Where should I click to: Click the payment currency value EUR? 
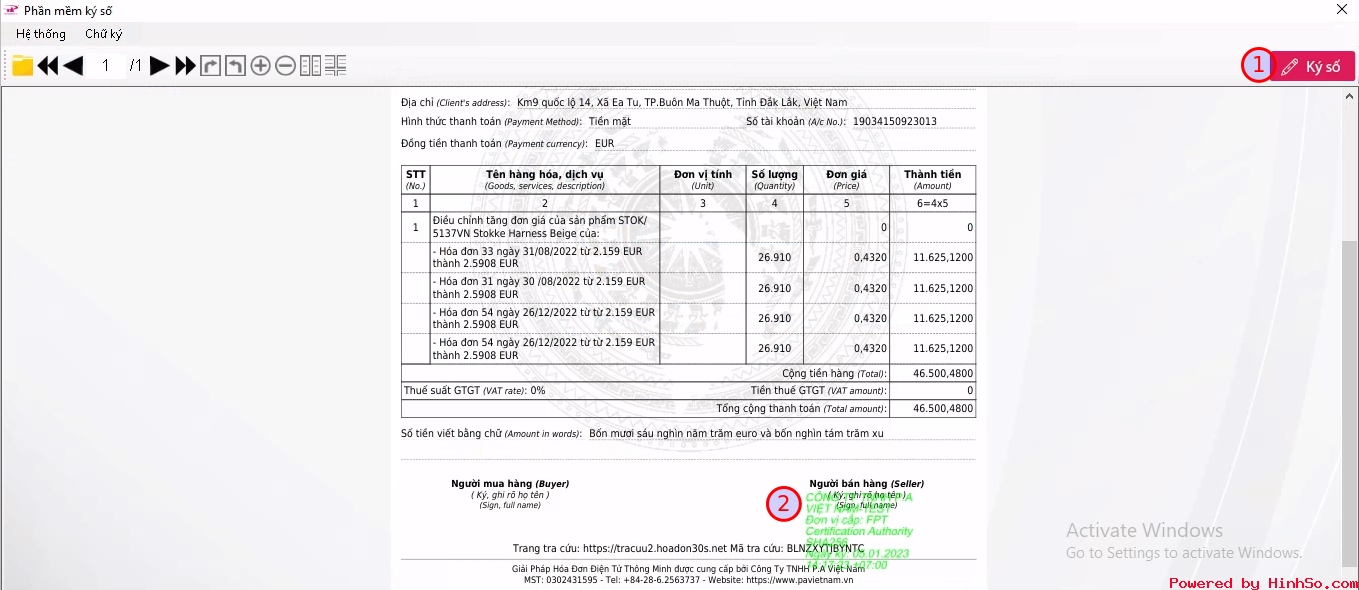coord(604,144)
